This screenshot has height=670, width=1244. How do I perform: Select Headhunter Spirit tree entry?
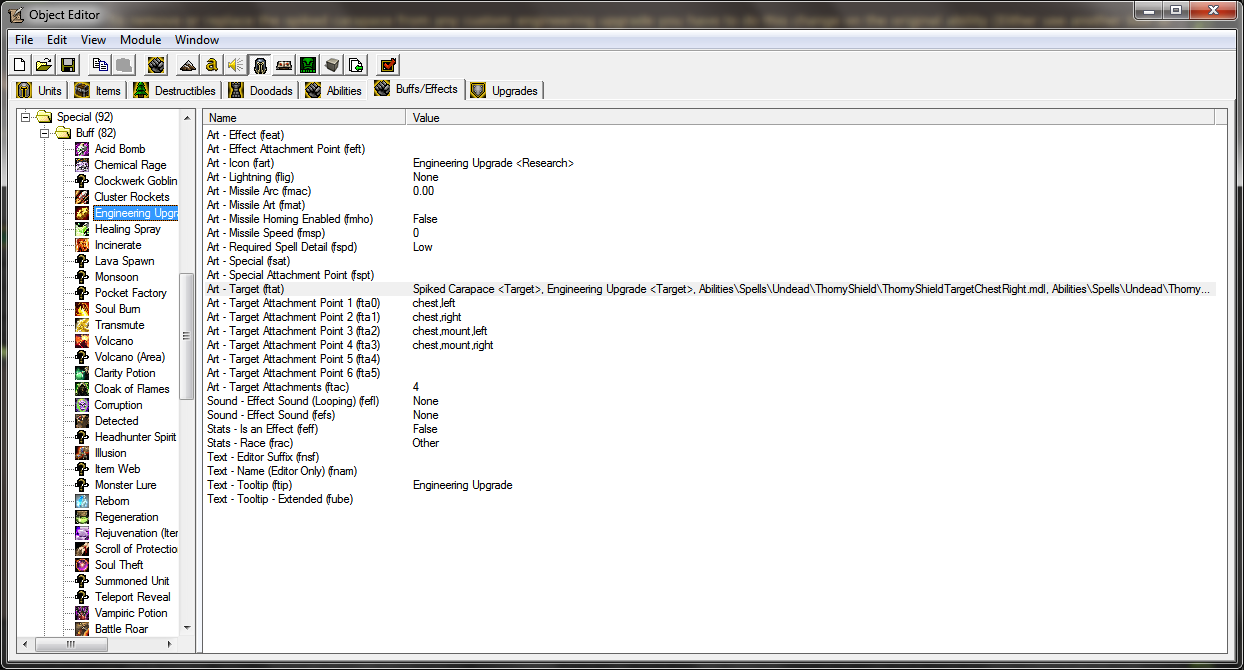click(x=135, y=437)
